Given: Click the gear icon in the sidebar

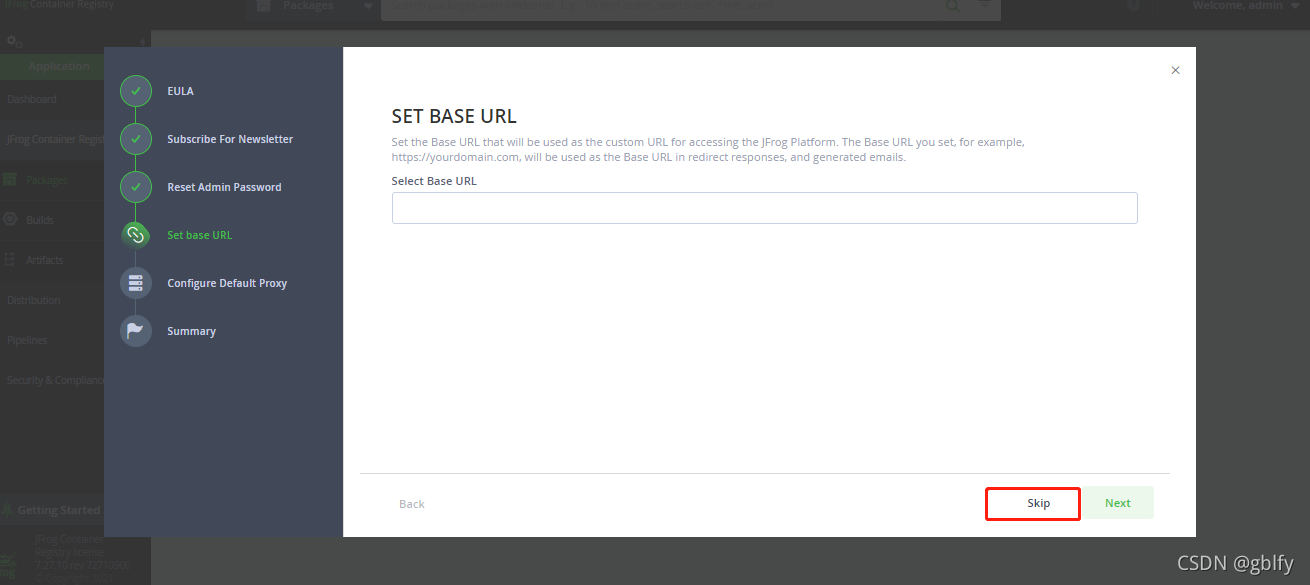Looking at the screenshot, I should [13, 41].
